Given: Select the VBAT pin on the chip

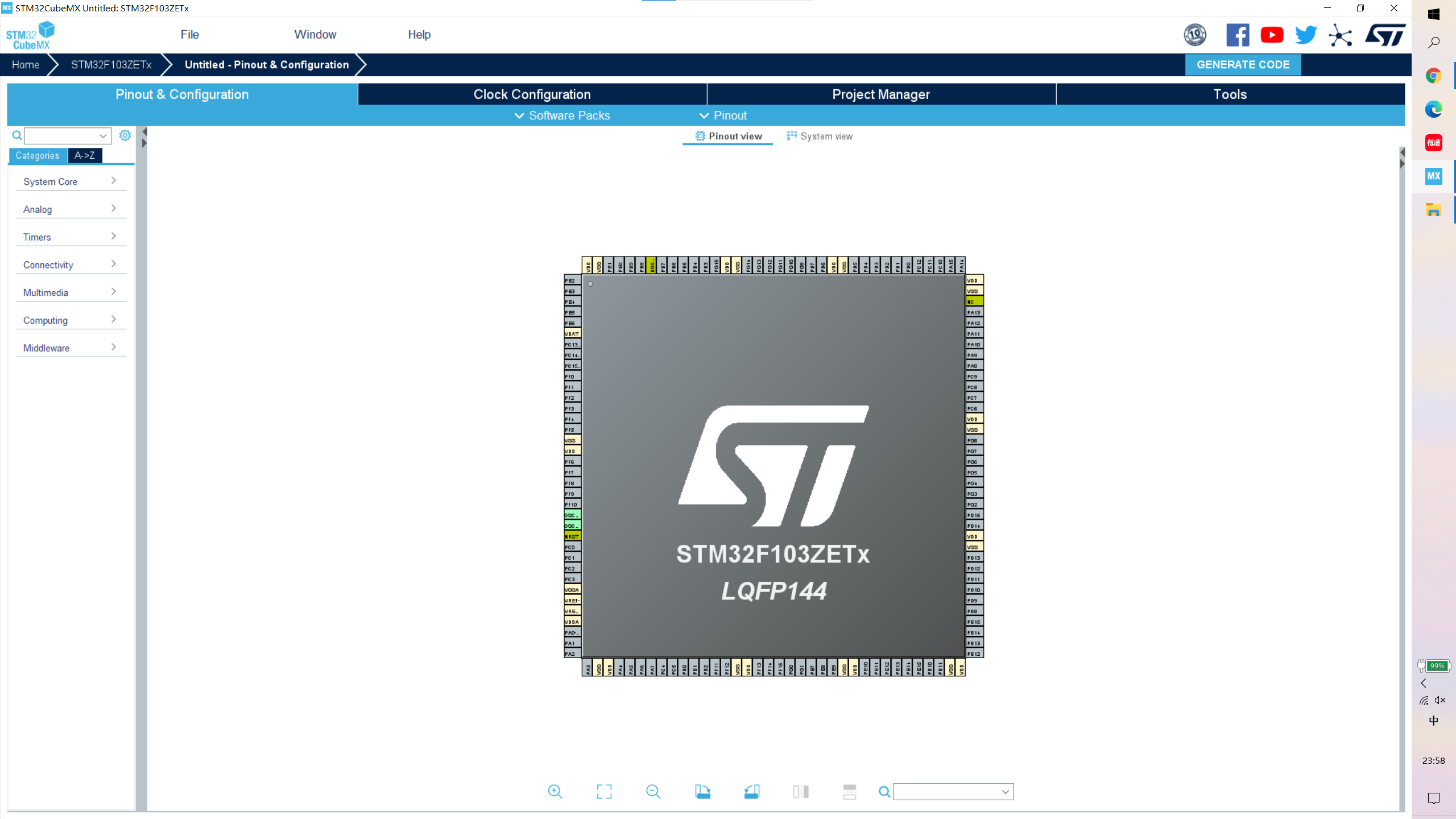Looking at the screenshot, I should click(572, 334).
